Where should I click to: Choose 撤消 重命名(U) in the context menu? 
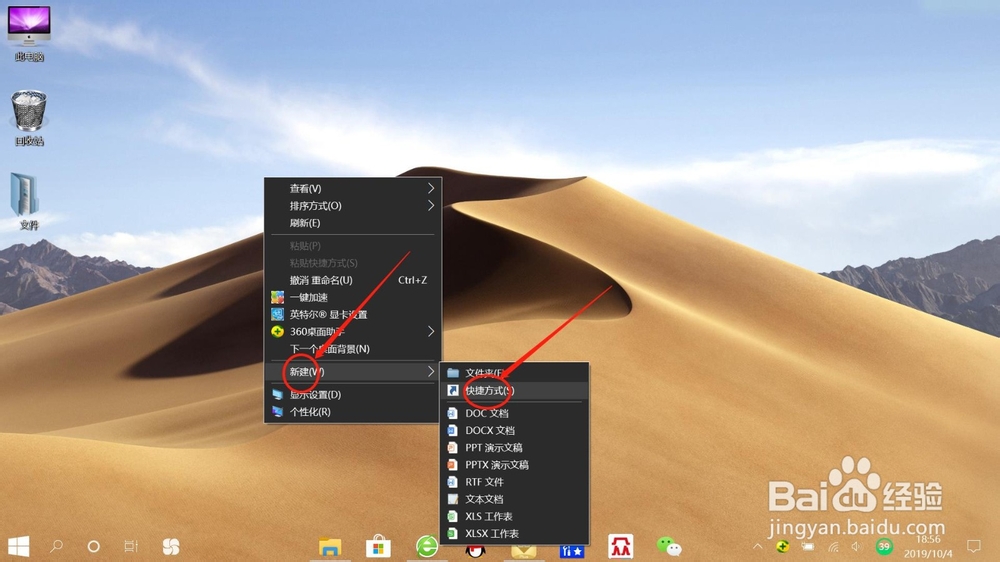tap(353, 280)
